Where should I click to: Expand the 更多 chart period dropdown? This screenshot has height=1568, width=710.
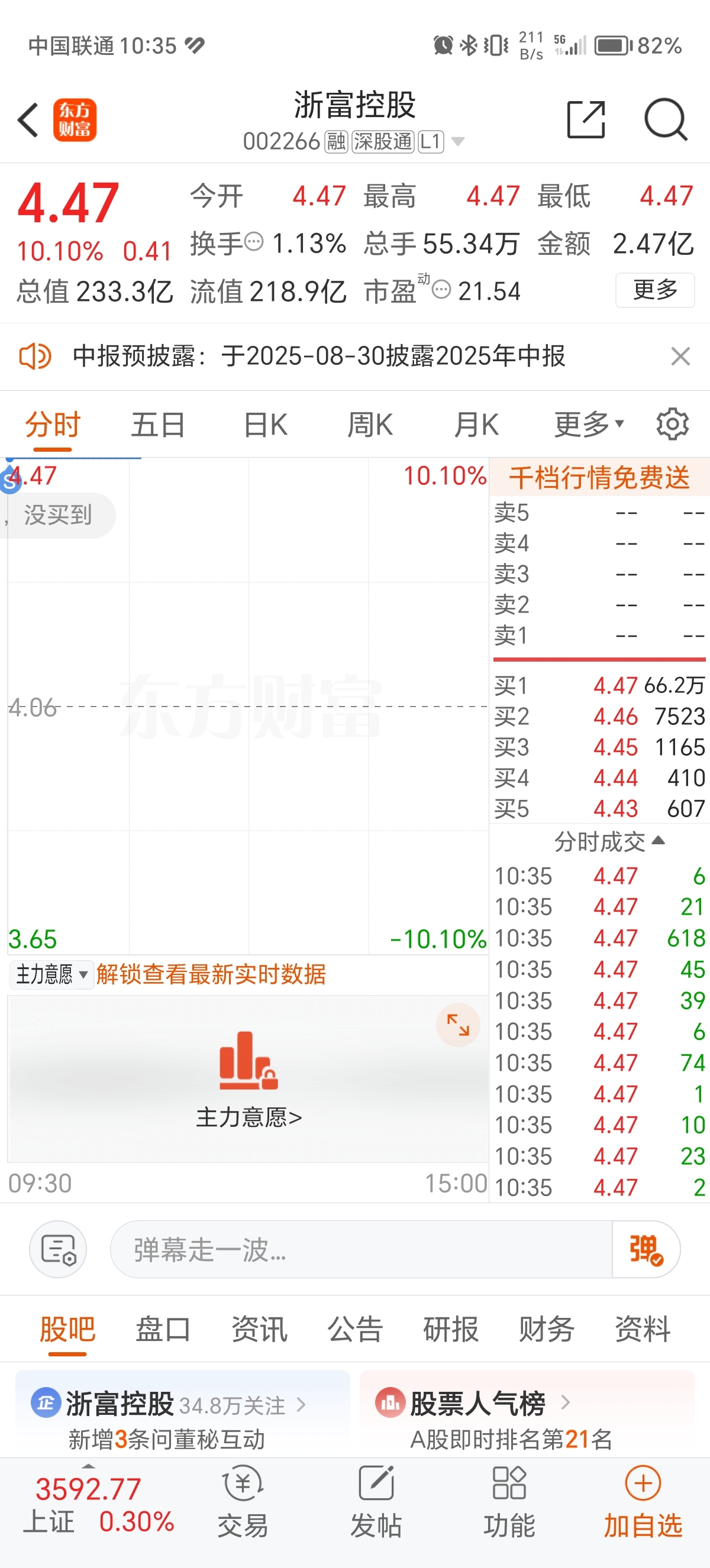pyautogui.click(x=589, y=425)
